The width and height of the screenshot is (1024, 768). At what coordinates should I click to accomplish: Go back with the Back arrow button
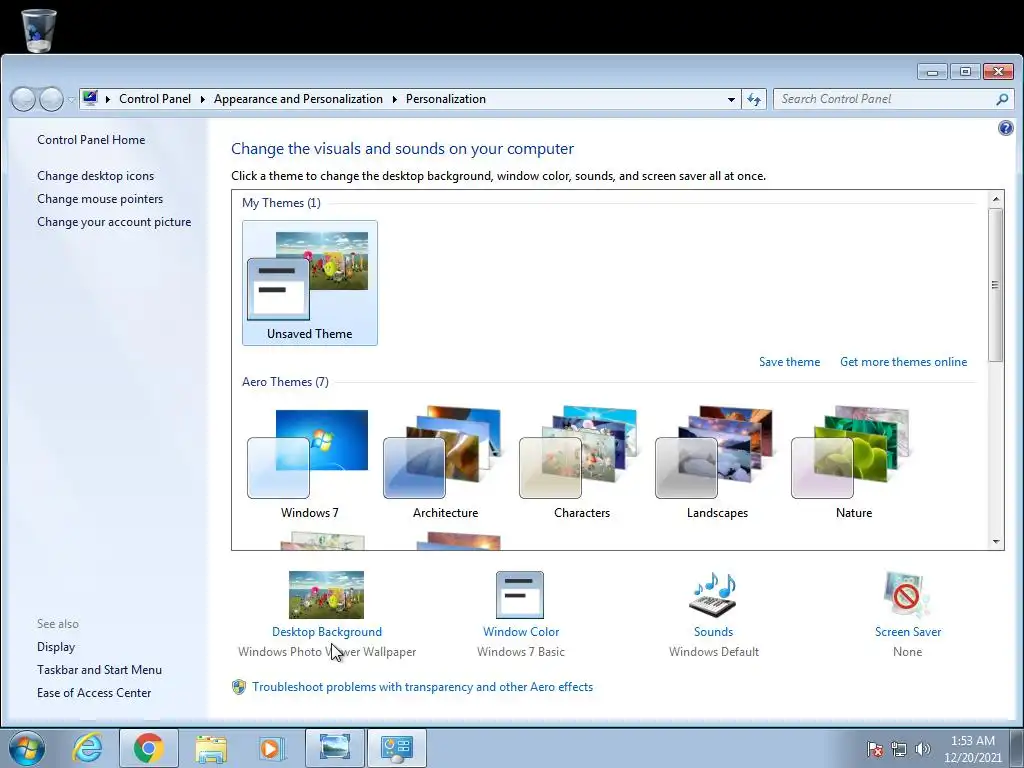pyautogui.click(x=23, y=99)
